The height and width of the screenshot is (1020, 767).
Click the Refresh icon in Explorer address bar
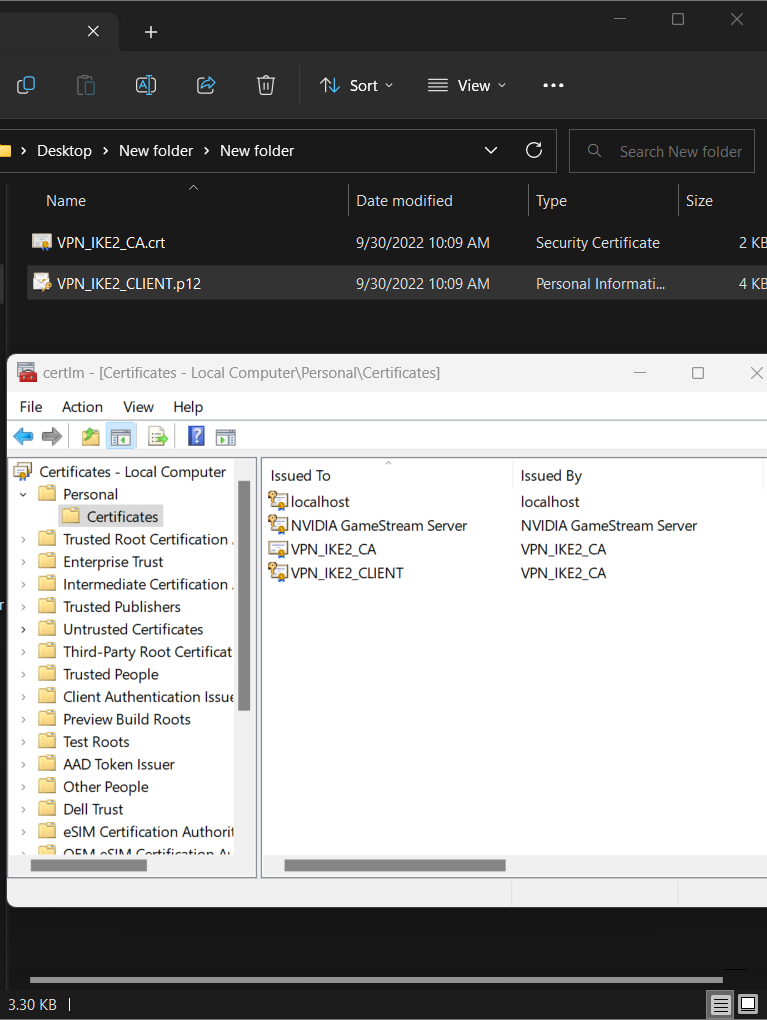533,150
